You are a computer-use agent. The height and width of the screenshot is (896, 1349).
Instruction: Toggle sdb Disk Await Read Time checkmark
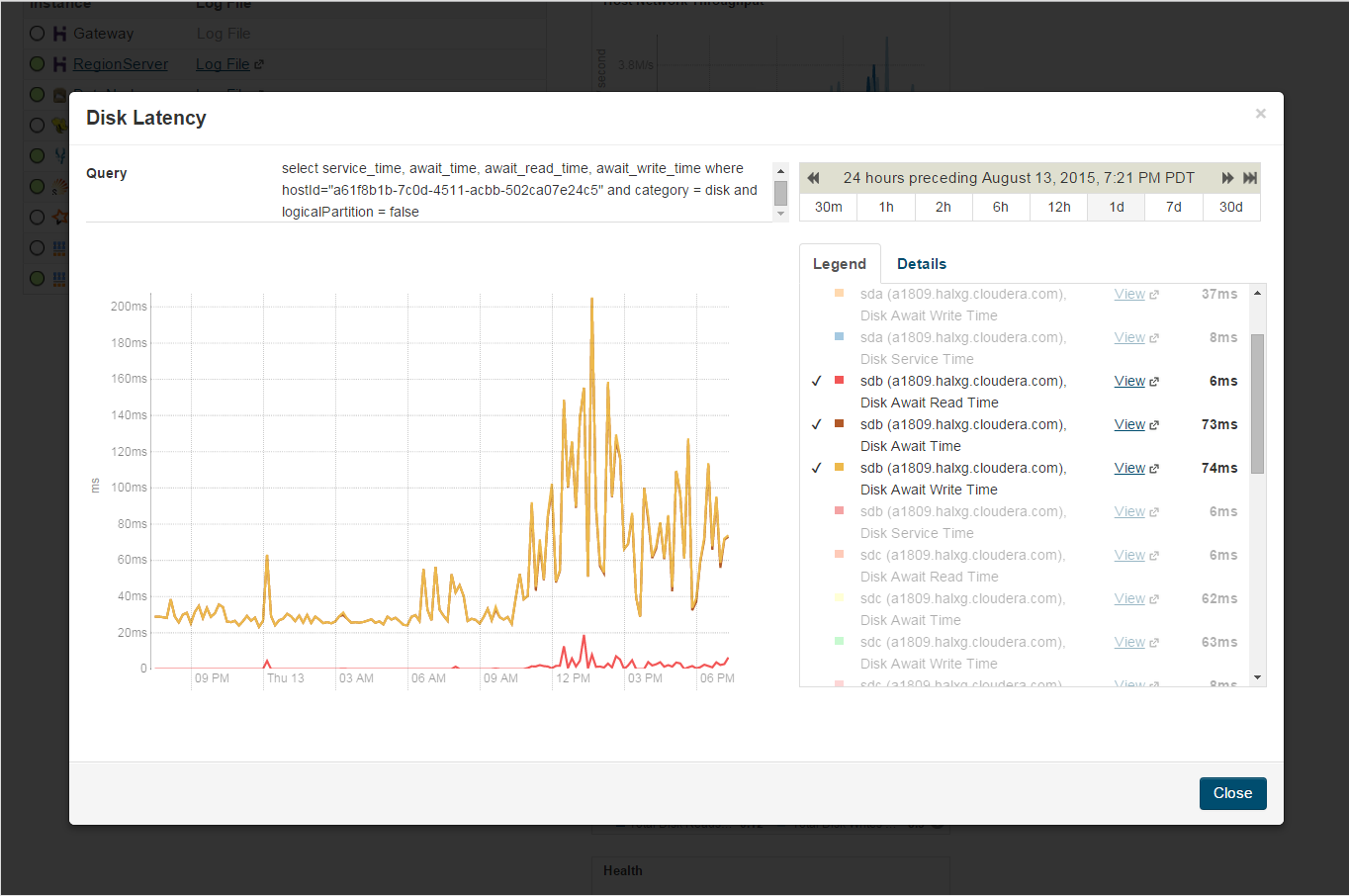(x=817, y=381)
